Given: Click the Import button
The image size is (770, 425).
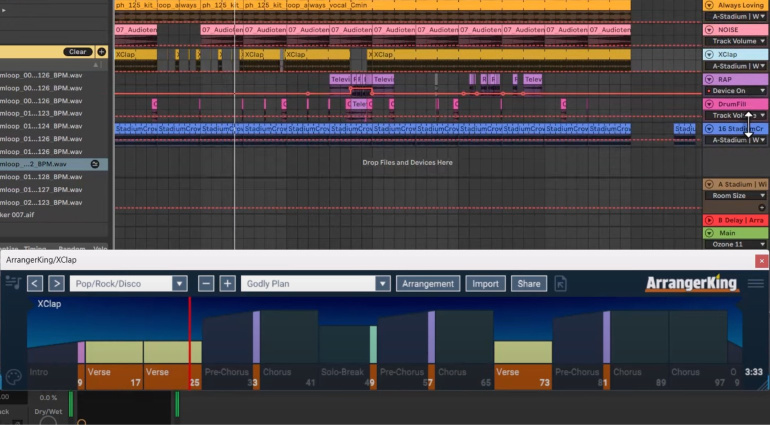Looking at the screenshot, I should tap(485, 283).
